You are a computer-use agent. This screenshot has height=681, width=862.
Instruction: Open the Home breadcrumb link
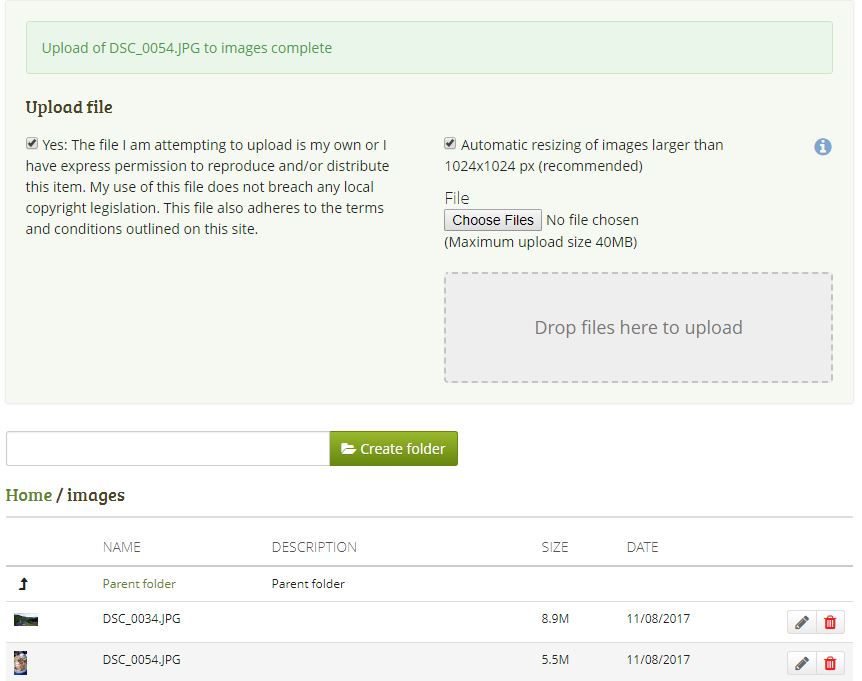(29, 495)
